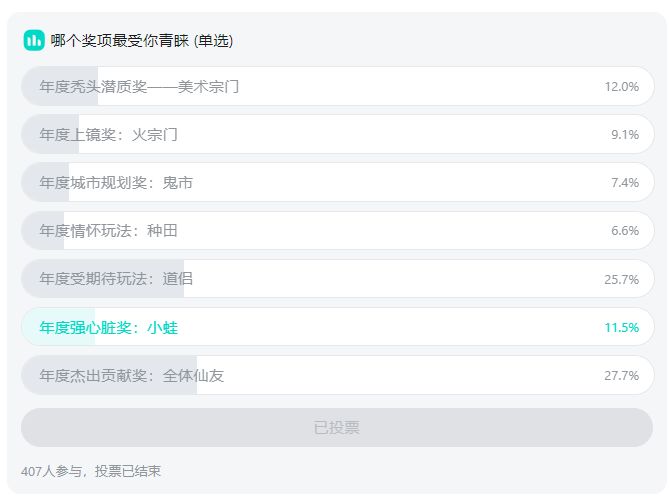Choose the 年度上镜奖：火宗门 option
The image size is (669, 502).
point(108,135)
